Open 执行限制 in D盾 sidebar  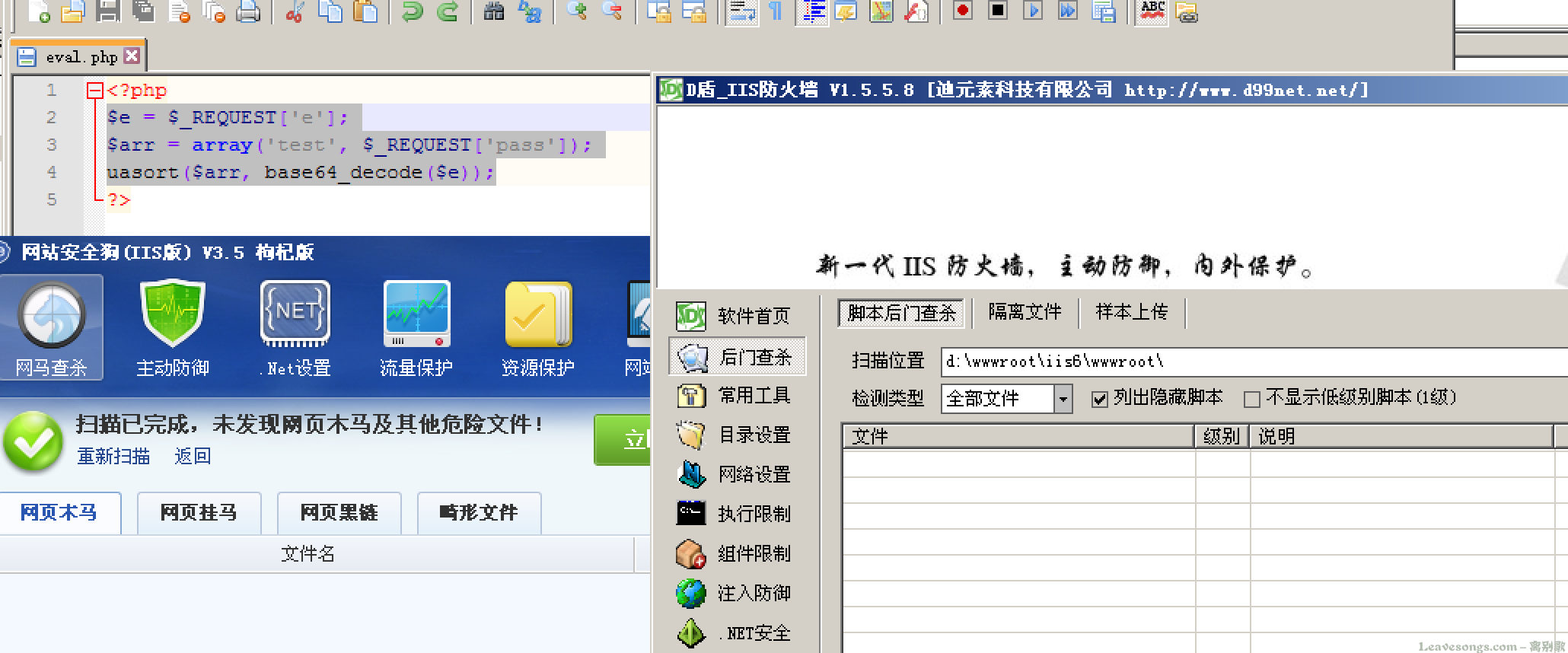point(735,514)
